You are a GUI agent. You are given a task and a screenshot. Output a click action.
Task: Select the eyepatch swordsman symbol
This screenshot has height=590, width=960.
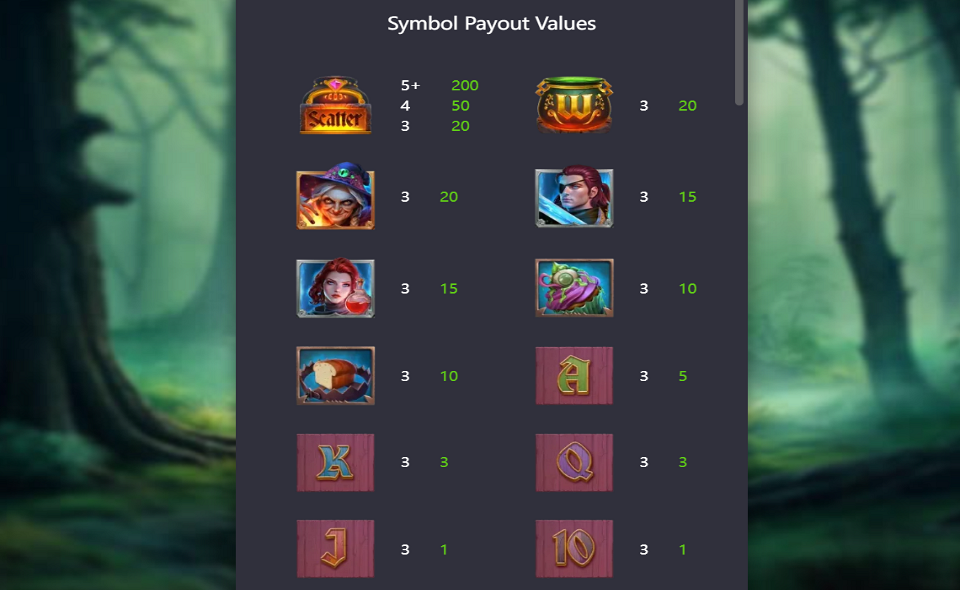(x=574, y=196)
